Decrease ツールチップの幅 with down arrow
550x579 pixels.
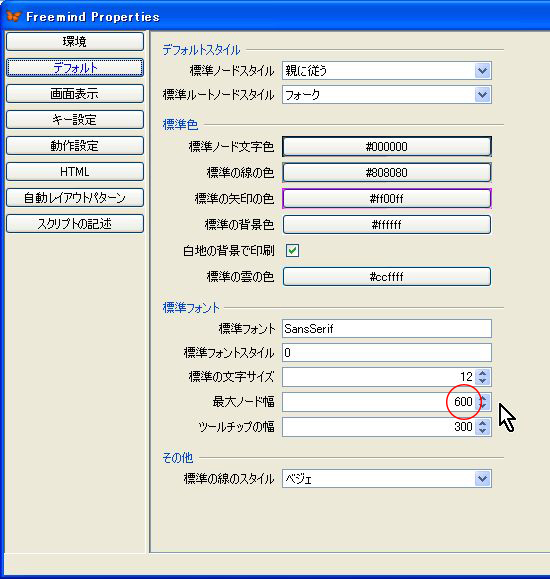tap(483, 431)
